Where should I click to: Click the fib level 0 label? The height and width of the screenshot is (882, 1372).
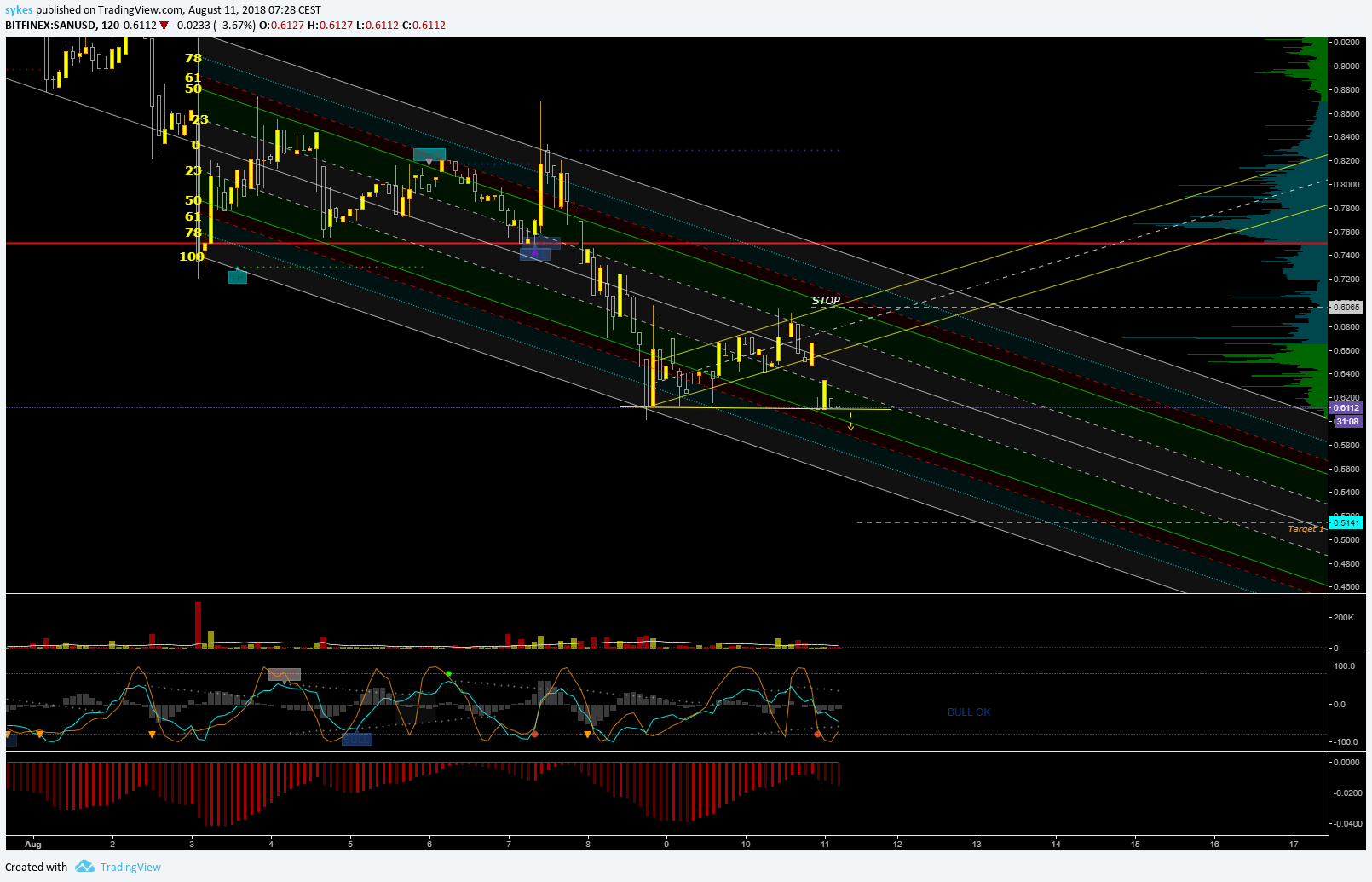tap(196, 146)
